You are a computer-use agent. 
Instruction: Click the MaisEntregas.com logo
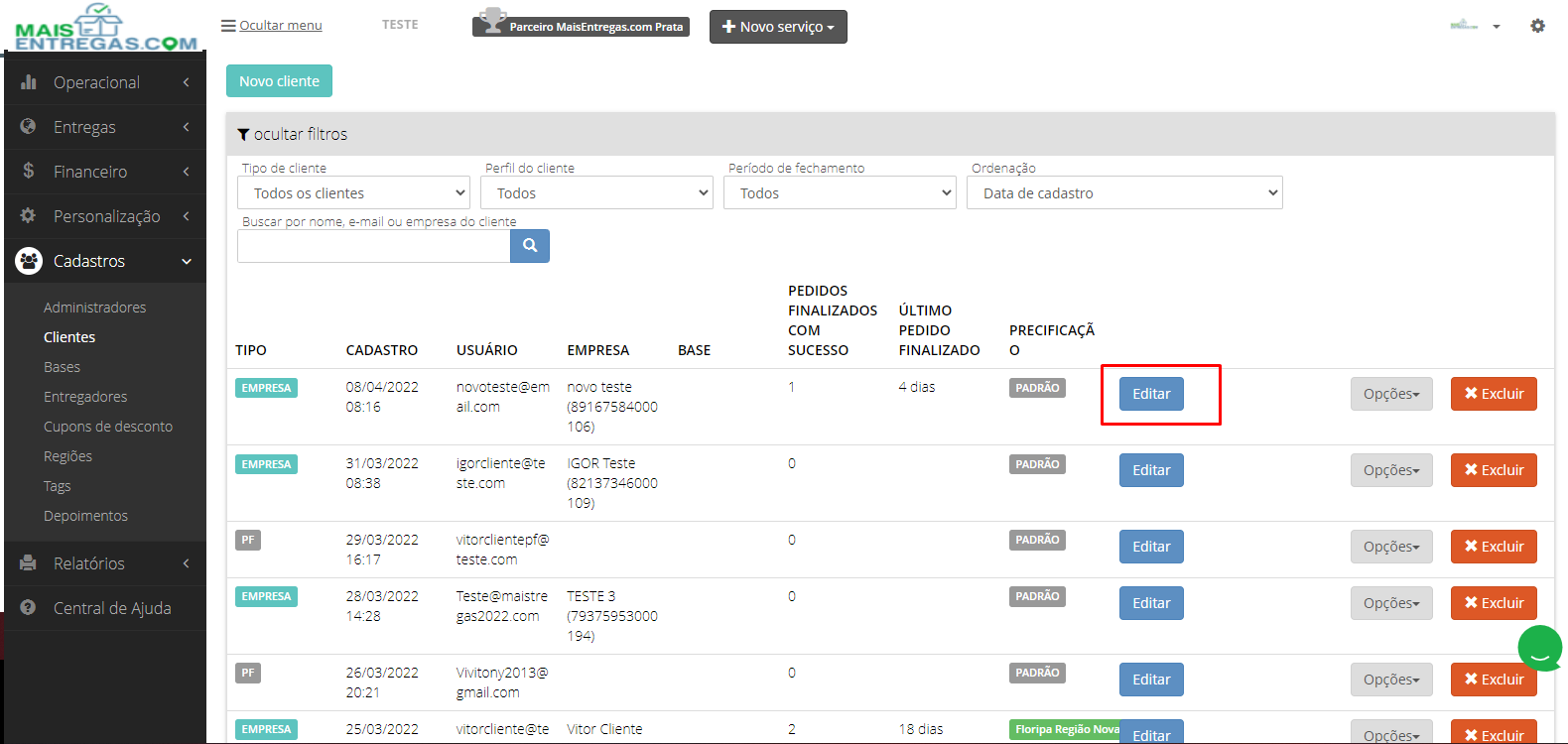pyautogui.click(x=106, y=28)
